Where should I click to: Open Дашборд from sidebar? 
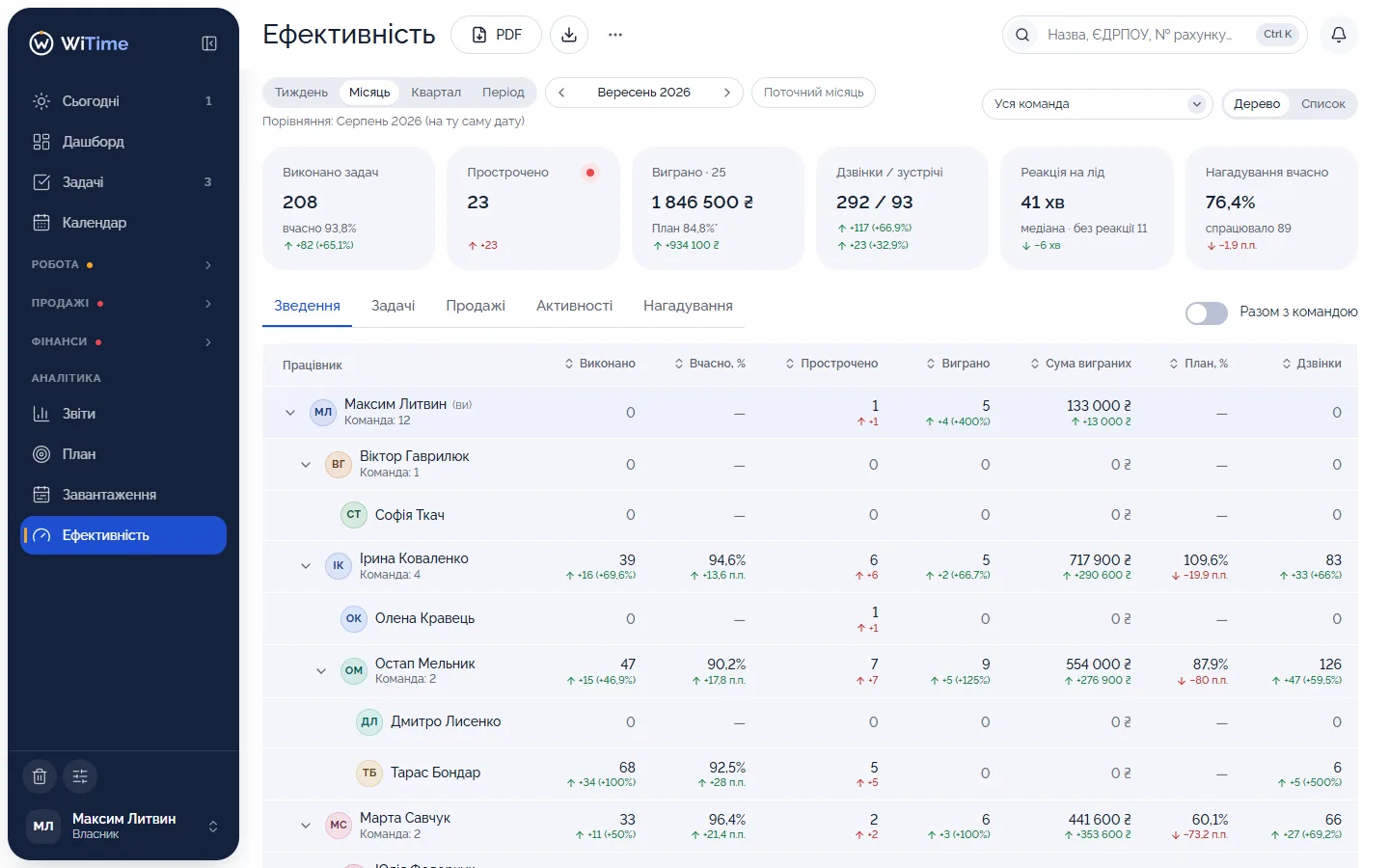(123, 141)
